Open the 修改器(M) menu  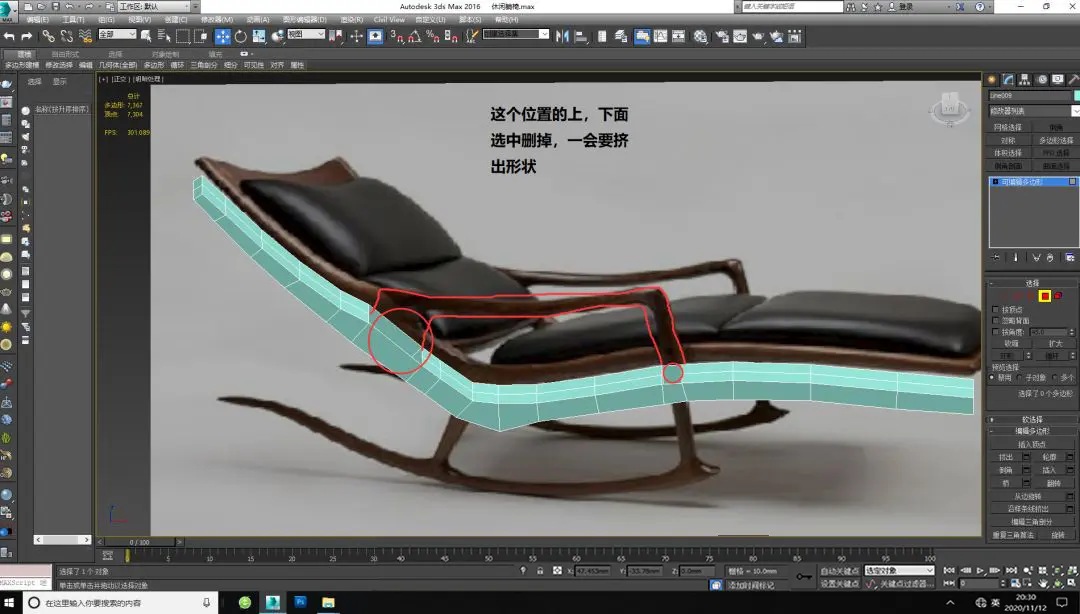point(216,19)
